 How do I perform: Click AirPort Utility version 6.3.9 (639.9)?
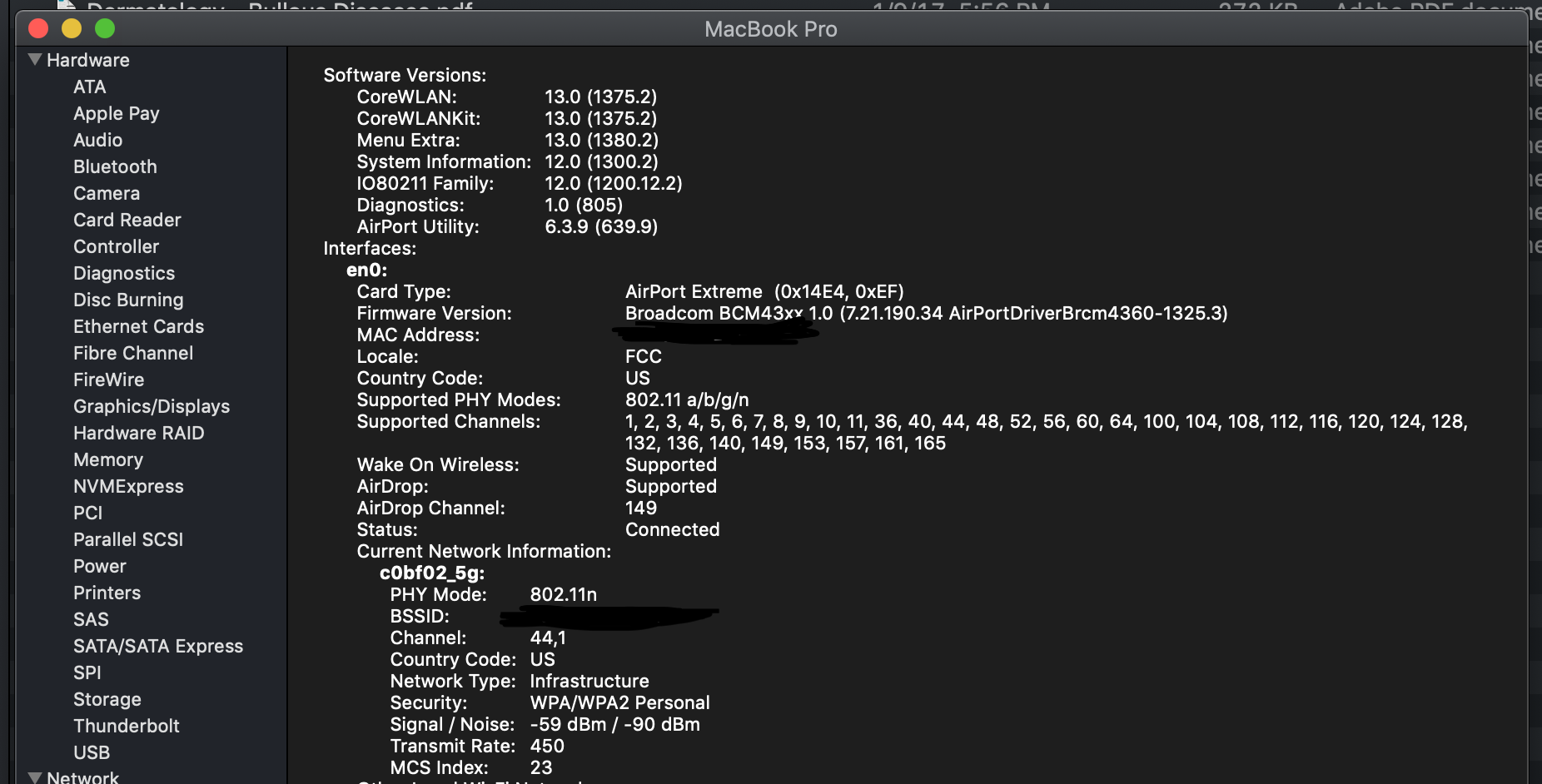point(601,226)
